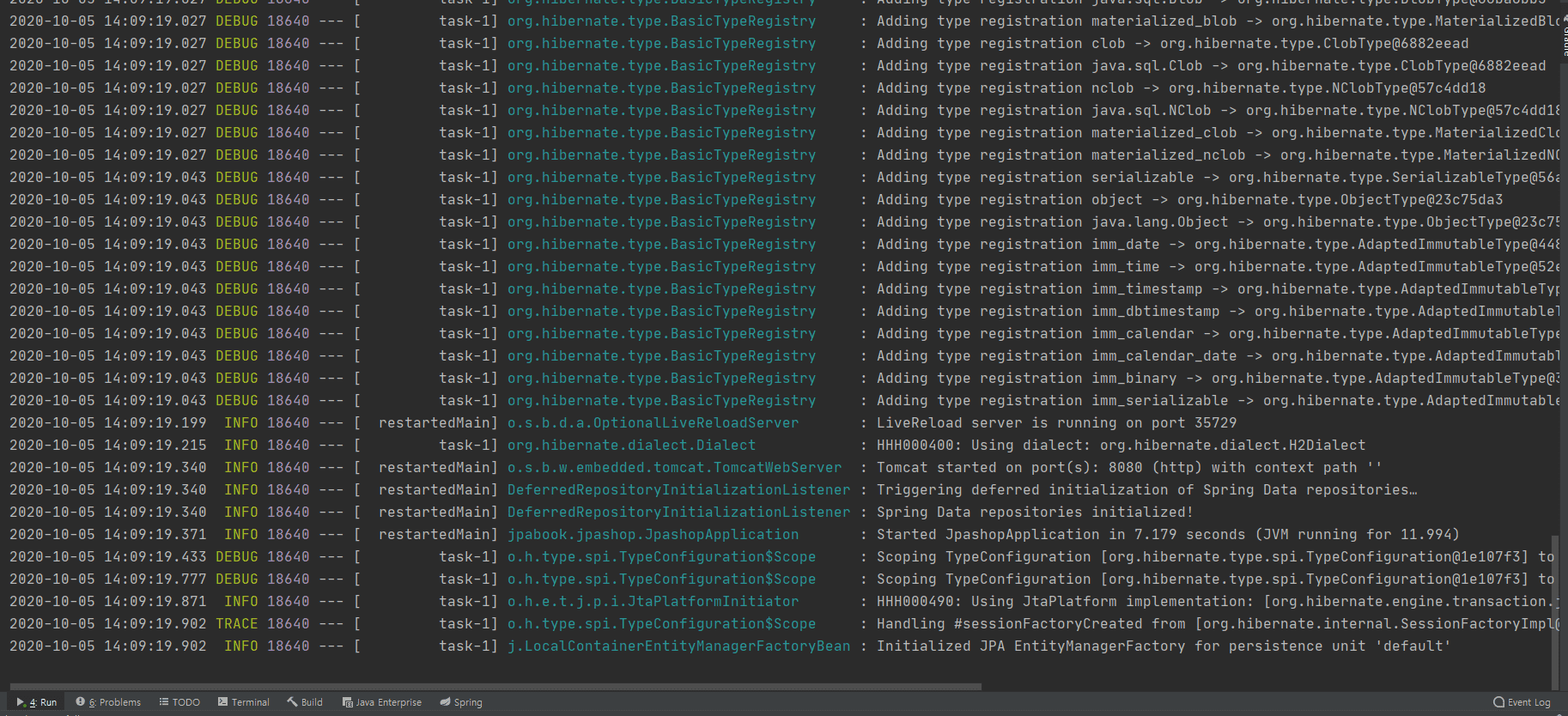Click the TRACE log level label

point(236,623)
